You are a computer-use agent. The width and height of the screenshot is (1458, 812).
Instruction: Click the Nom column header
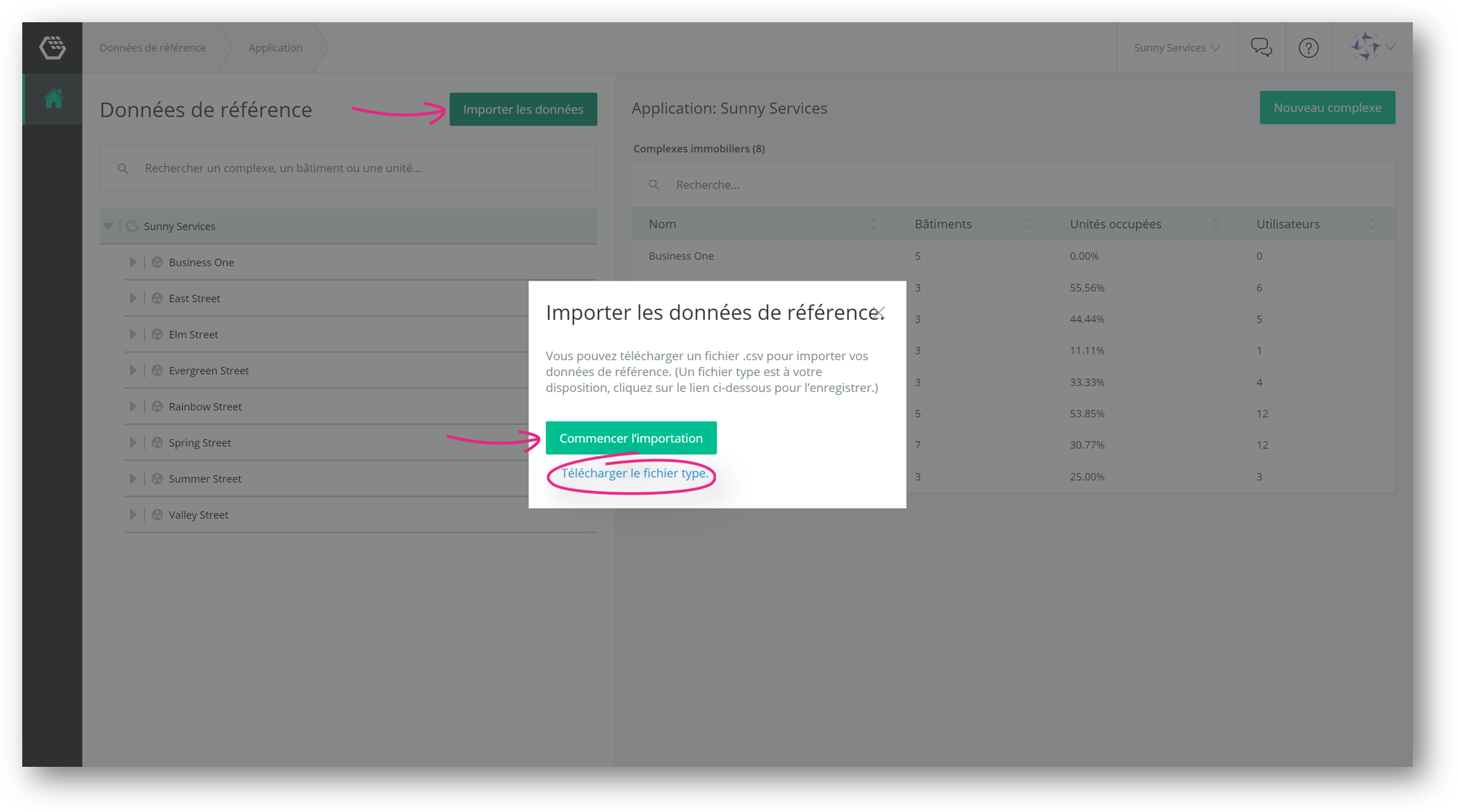tap(662, 224)
